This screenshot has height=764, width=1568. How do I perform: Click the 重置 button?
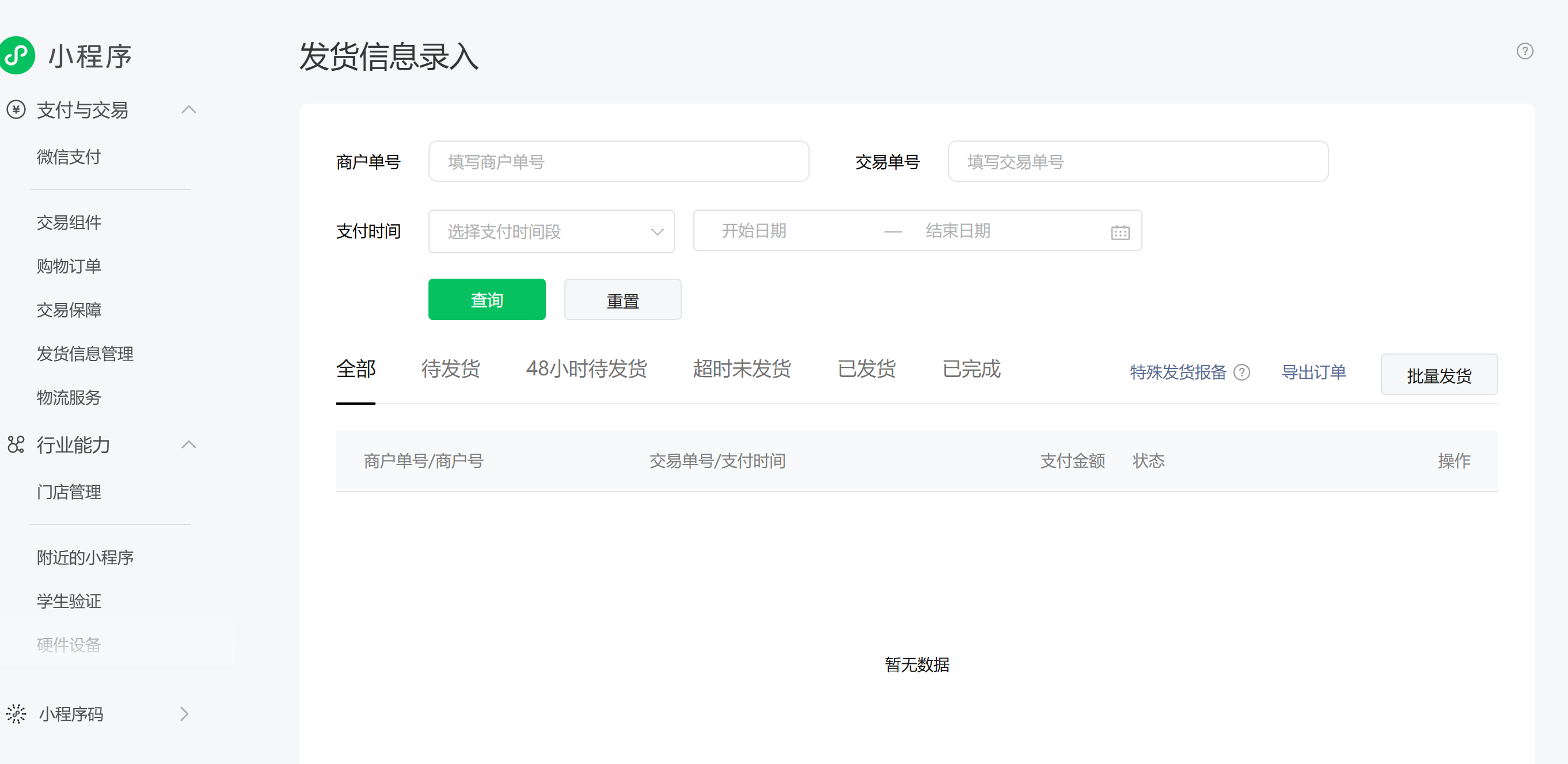tap(622, 299)
